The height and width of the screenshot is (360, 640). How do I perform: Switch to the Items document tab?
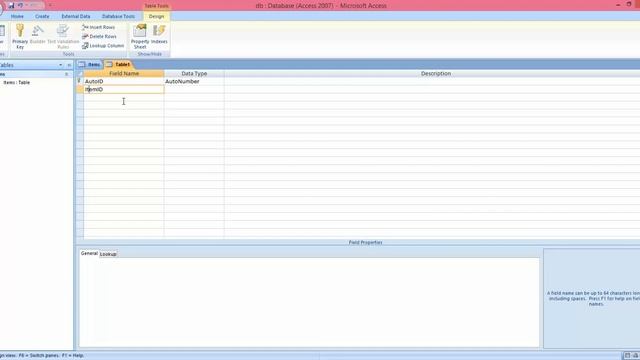click(x=89, y=64)
